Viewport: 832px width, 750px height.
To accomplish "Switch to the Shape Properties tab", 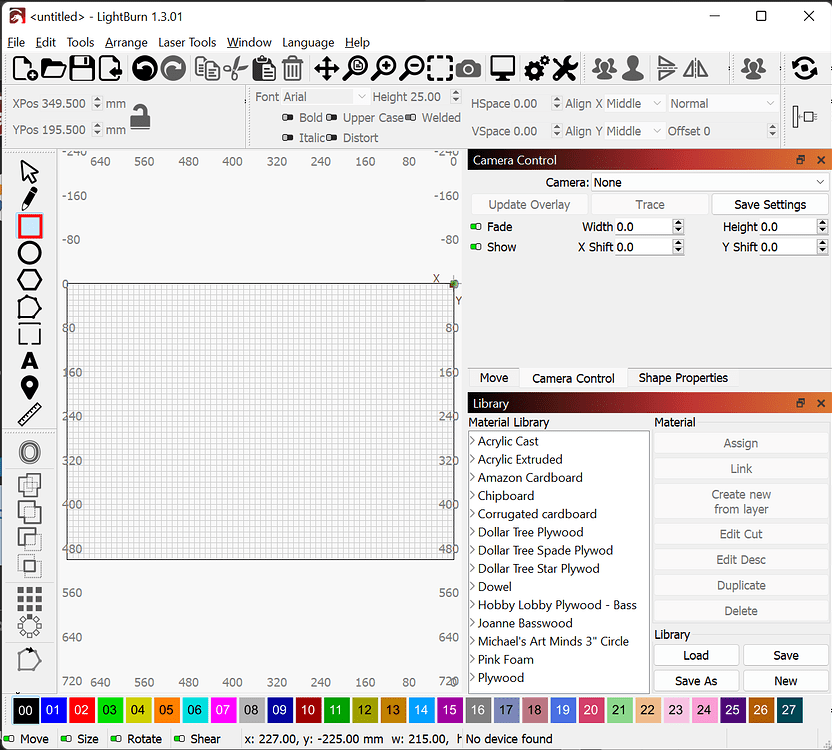I will tap(683, 378).
